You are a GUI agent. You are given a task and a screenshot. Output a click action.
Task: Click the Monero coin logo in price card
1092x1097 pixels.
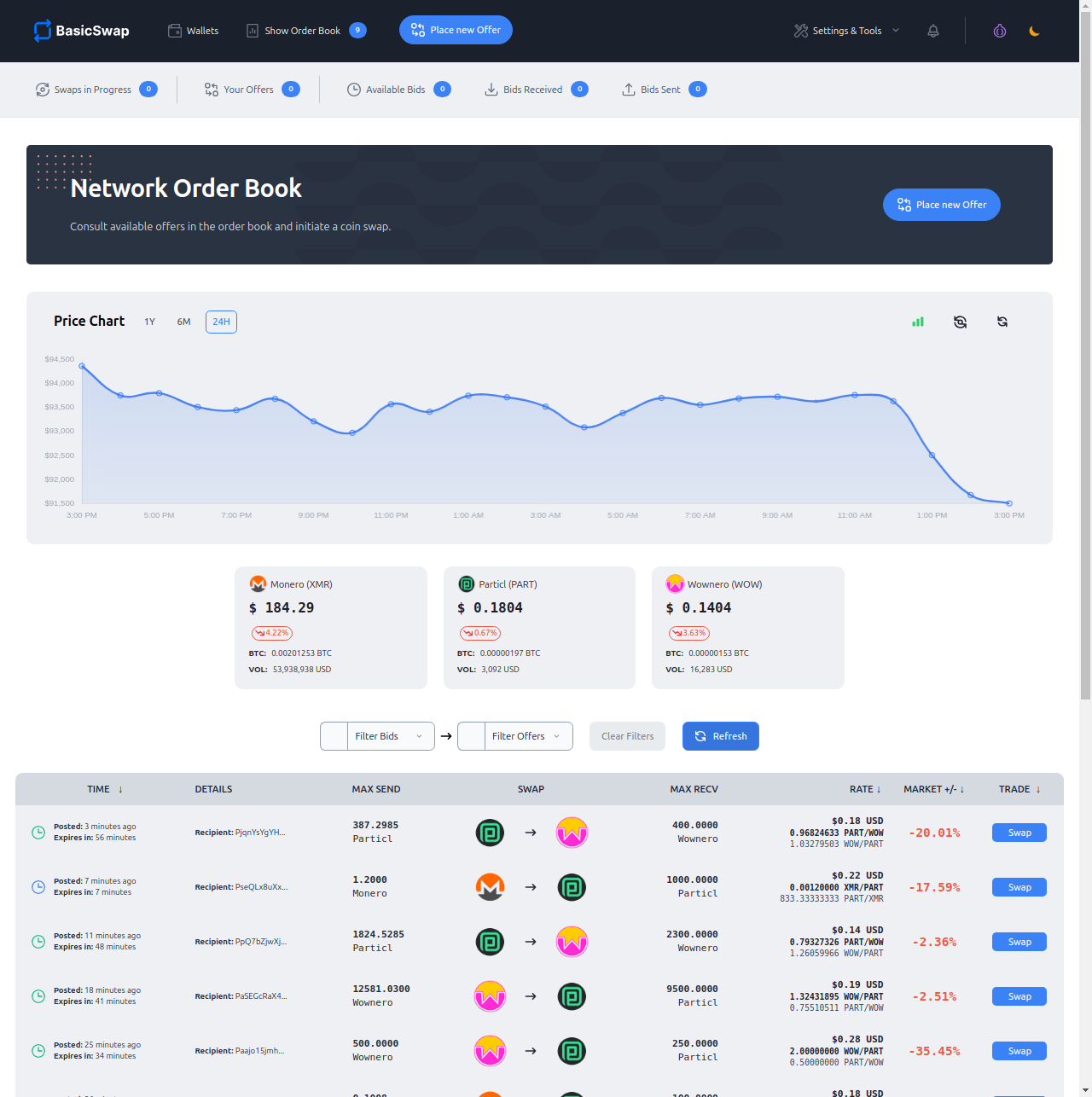[258, 584]
